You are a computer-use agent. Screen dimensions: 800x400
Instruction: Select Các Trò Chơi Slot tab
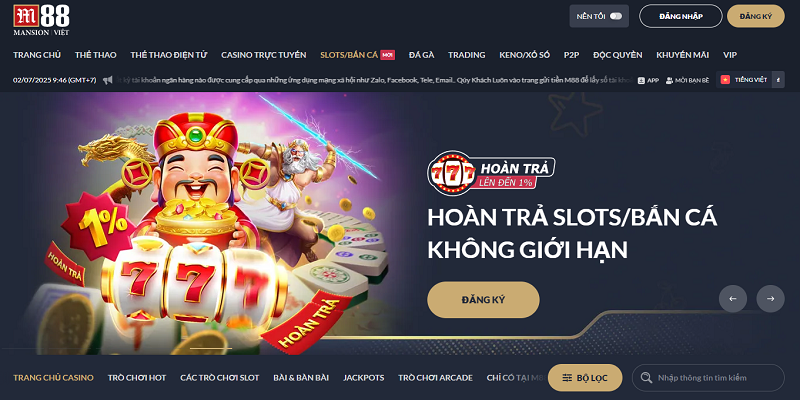pos(219,378)
